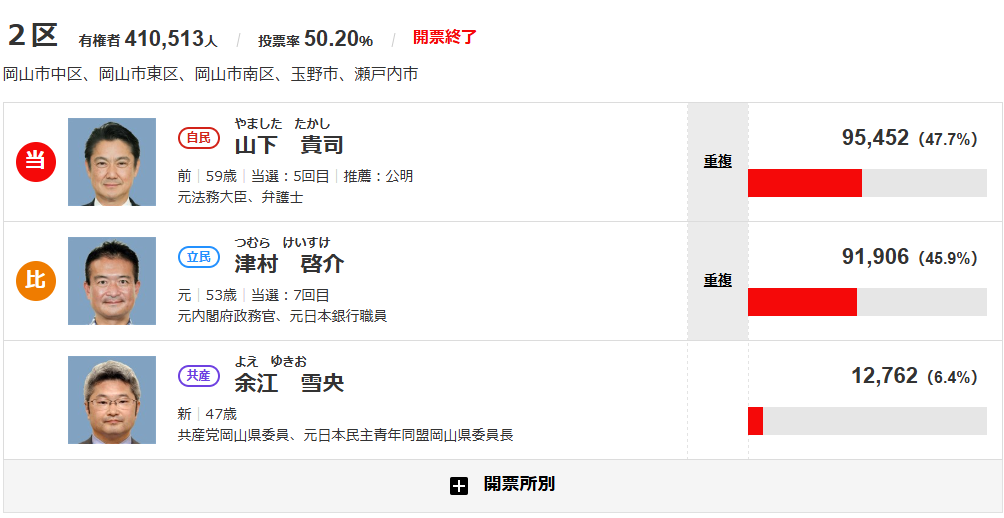This screenshot has width=1004, height=518.
Task: Open 津村 啓介 candidate photo
Action: 112,281
